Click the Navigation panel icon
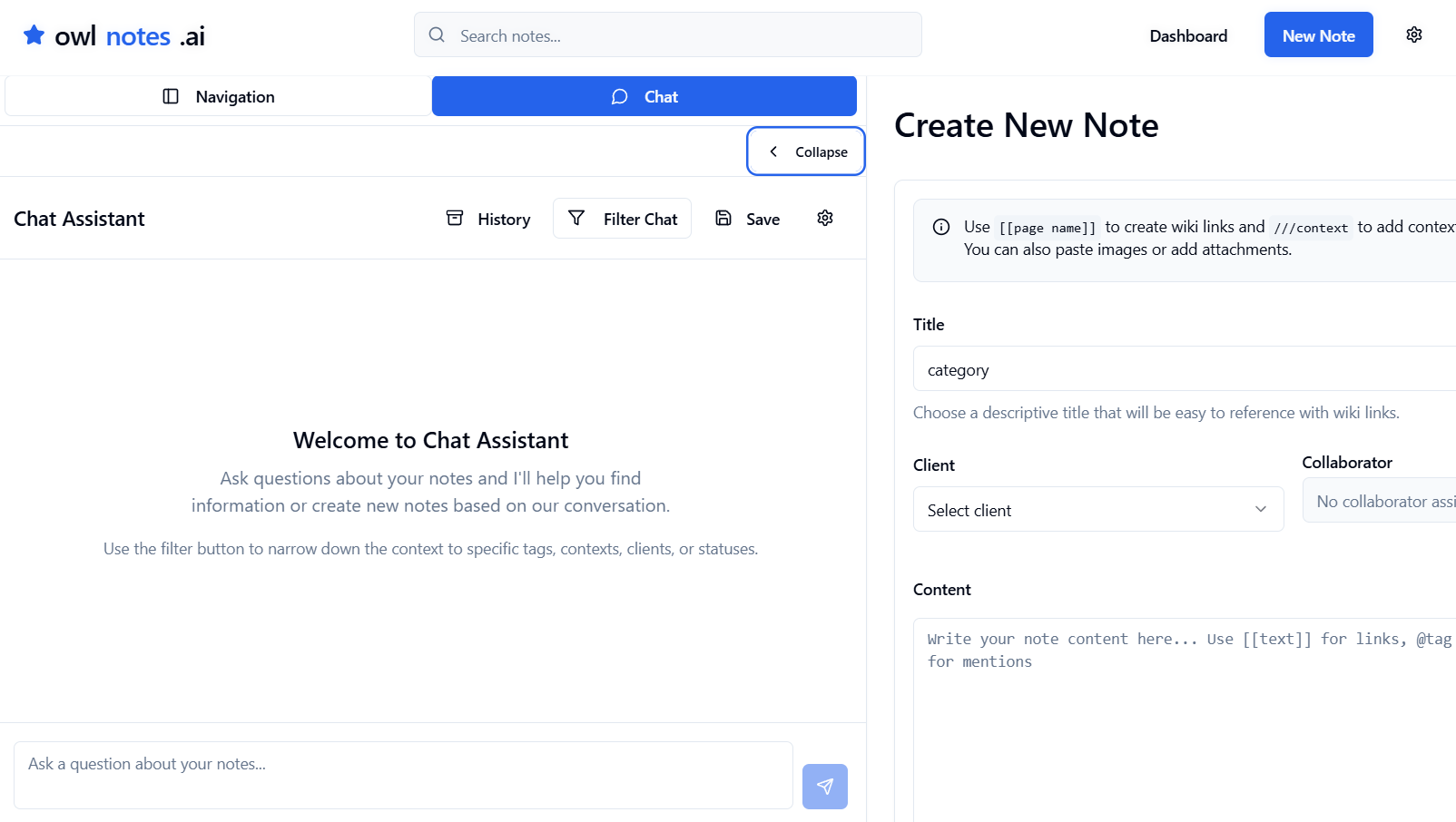This screenshot has width=1456, height=822. click(171, 95)
